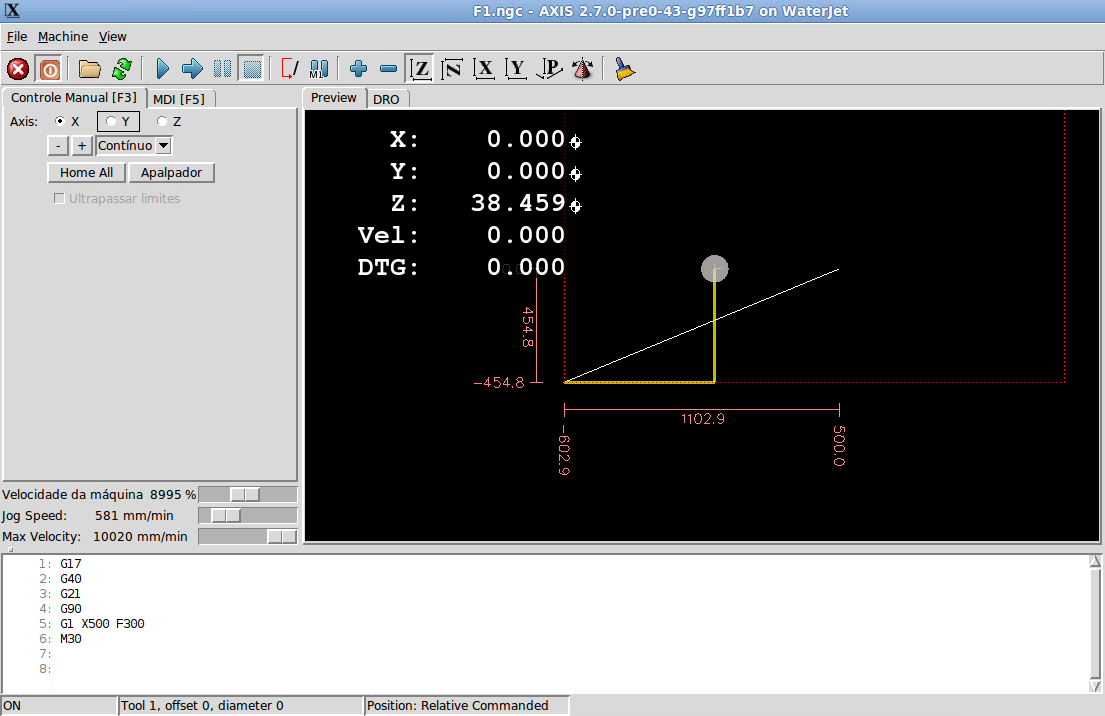The height and width of the screenshot is (716, 1105).
Task: Open the Machine menu
Action: point(63,37)
